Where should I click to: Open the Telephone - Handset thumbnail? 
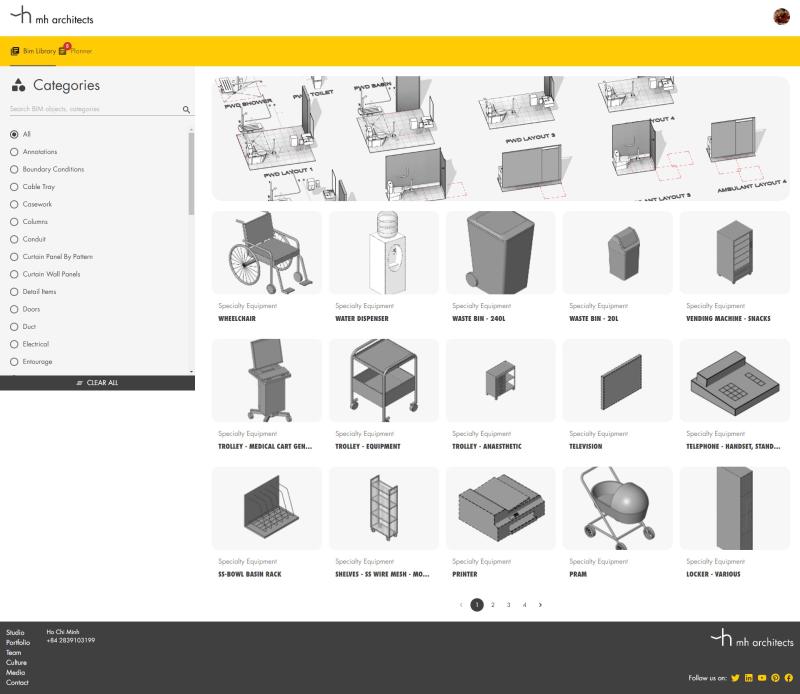point(735,380)
